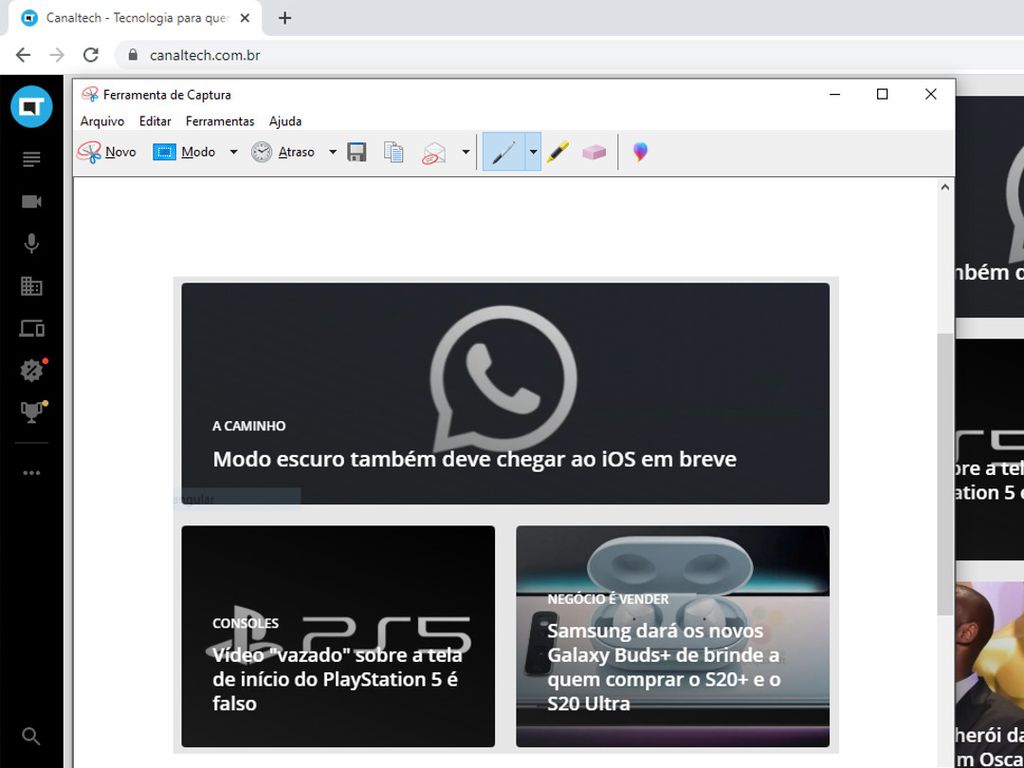Copy the snip with the copy icon

click(x=393, y=152)
